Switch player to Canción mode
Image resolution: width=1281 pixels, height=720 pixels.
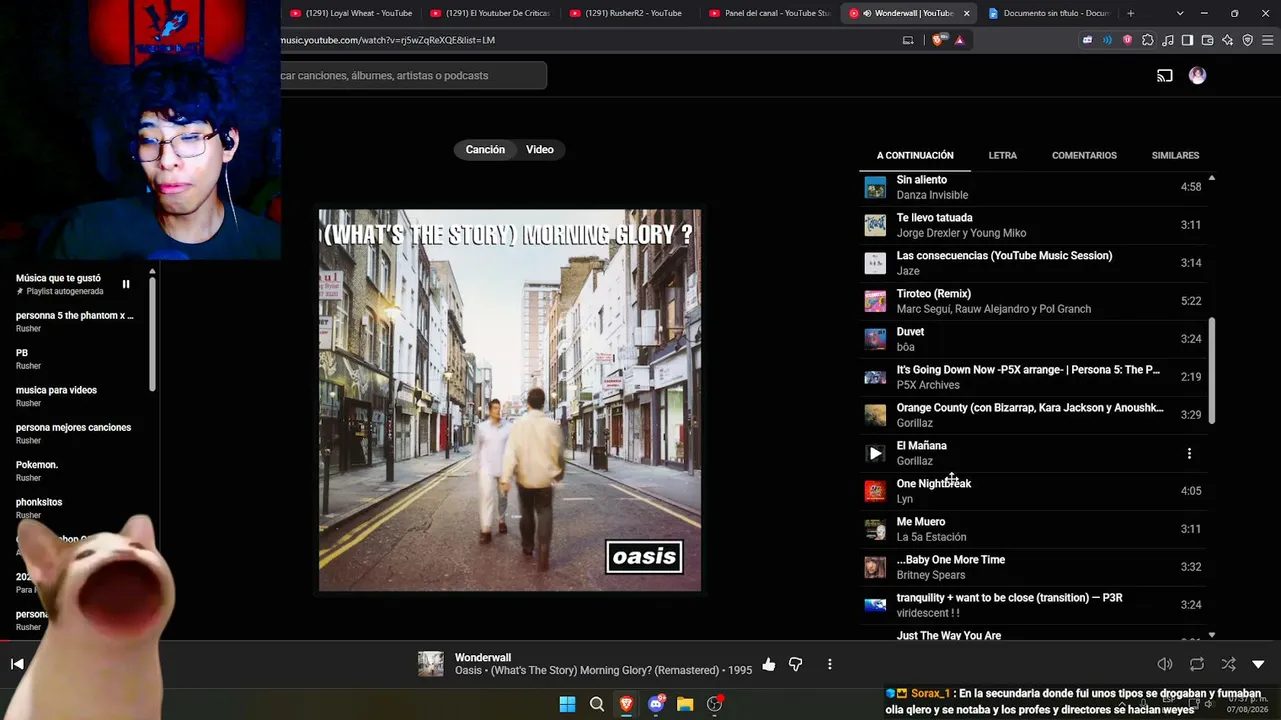pos(485,150)
